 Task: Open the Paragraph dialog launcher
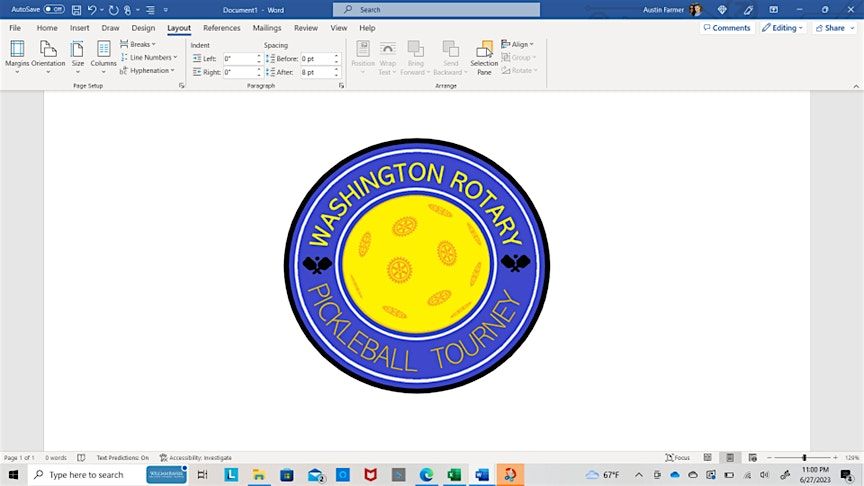point(341,86)
